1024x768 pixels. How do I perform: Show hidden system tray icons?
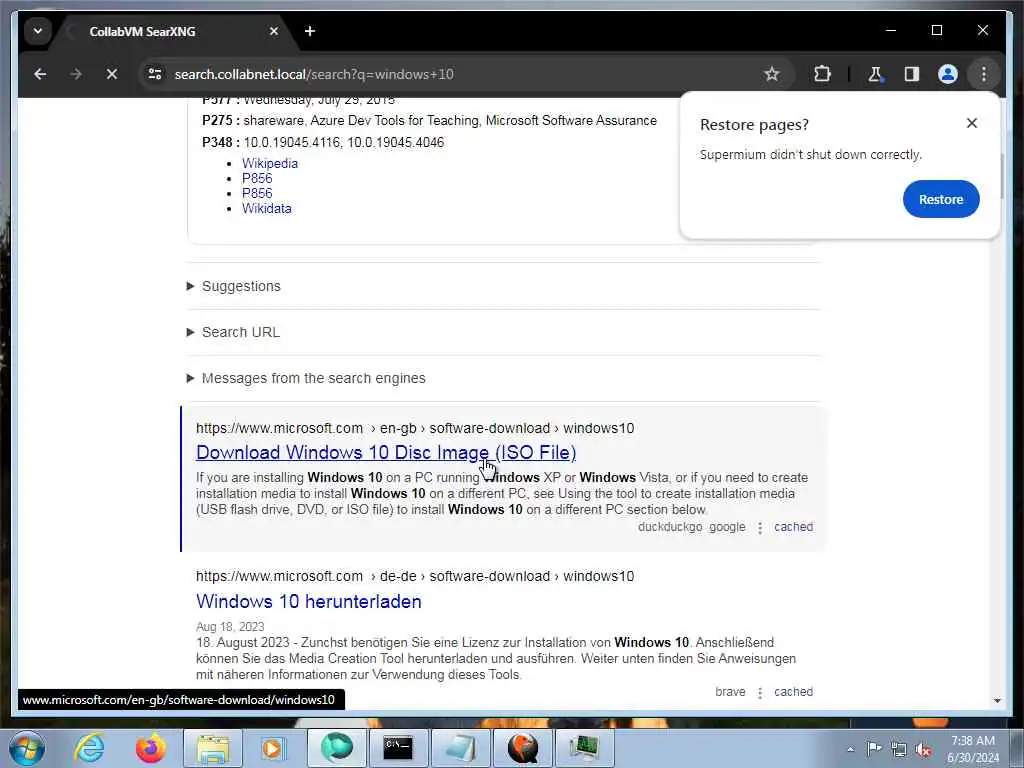850,749
